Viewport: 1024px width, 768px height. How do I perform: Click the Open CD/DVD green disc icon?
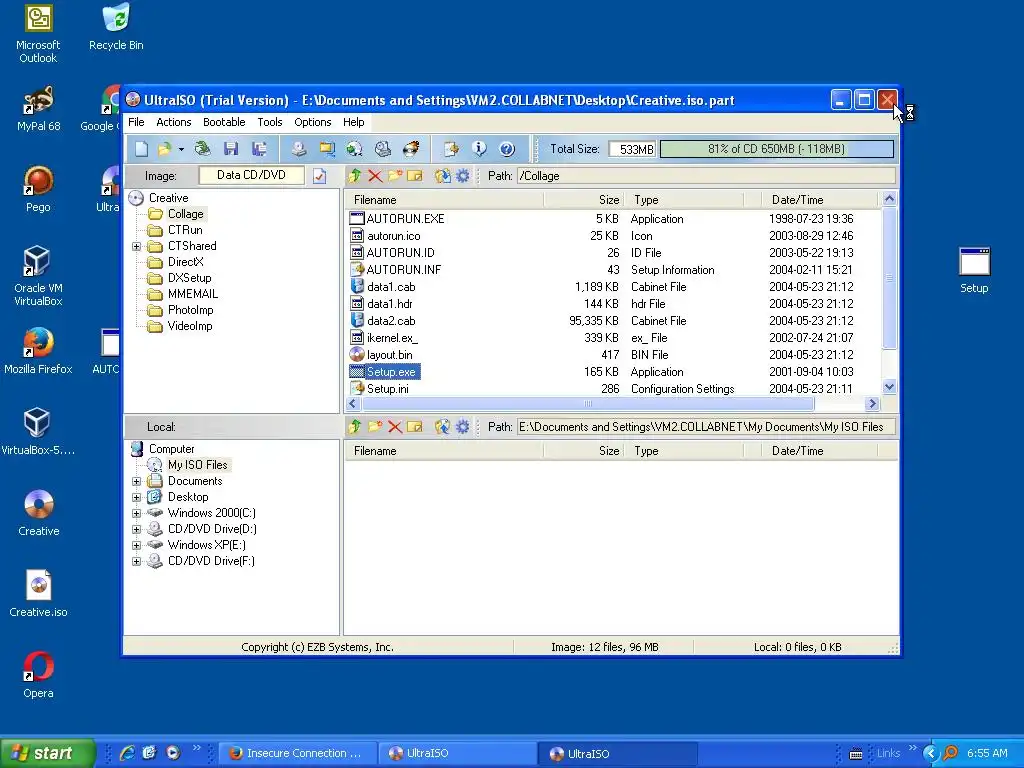point(202,149)
